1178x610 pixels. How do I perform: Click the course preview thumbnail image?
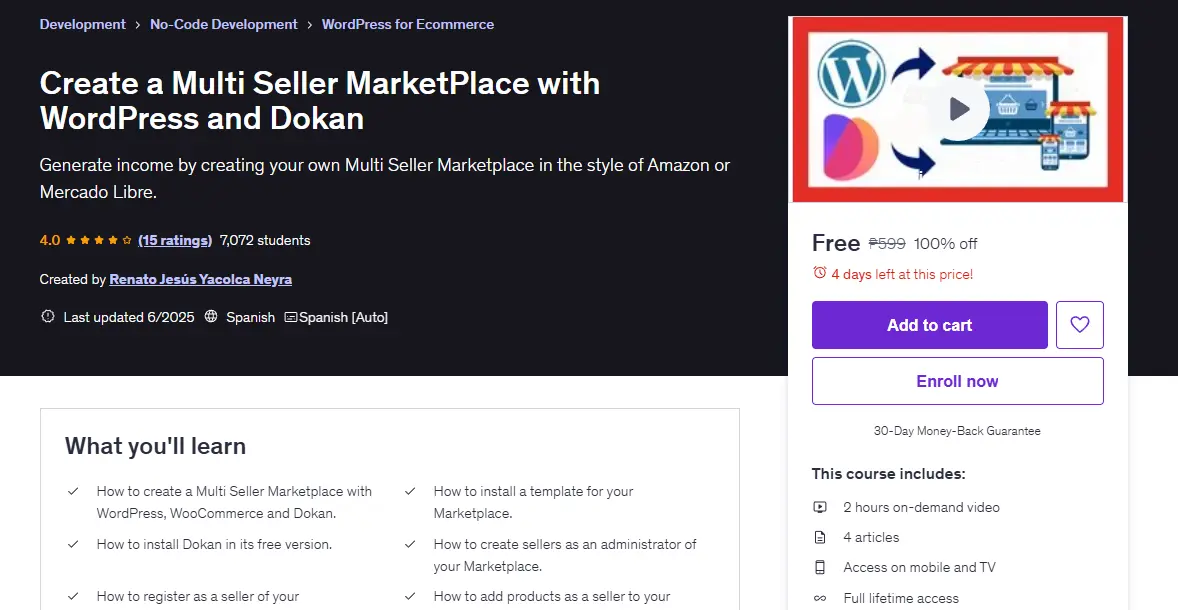point(958,109)
